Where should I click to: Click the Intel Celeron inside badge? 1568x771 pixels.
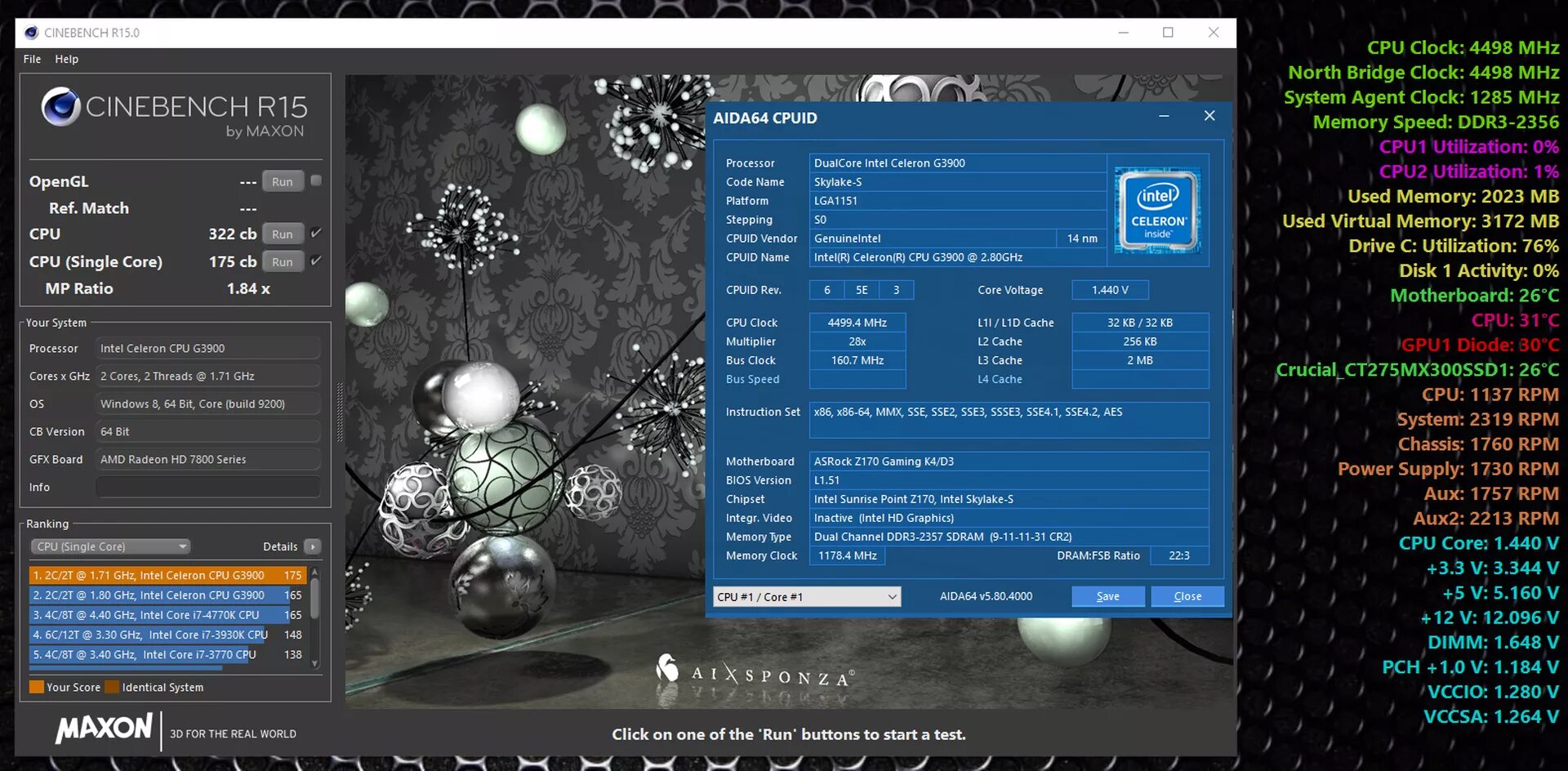[x=1157, y=209]
